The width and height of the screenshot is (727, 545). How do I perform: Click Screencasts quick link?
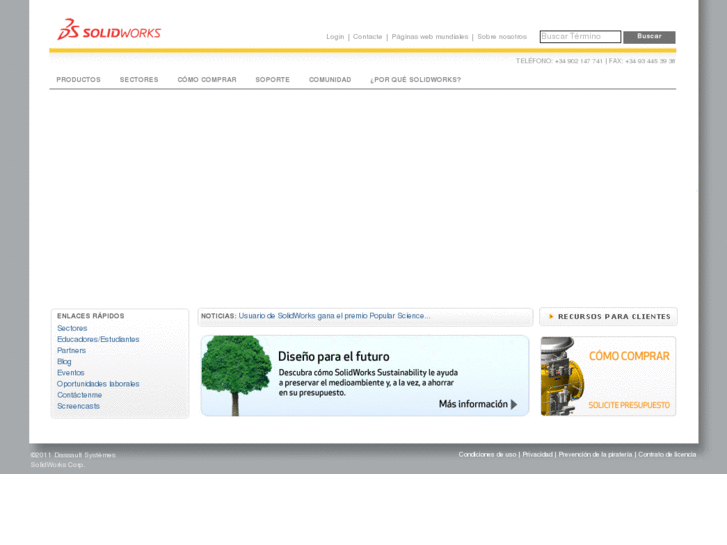point(78,406)
